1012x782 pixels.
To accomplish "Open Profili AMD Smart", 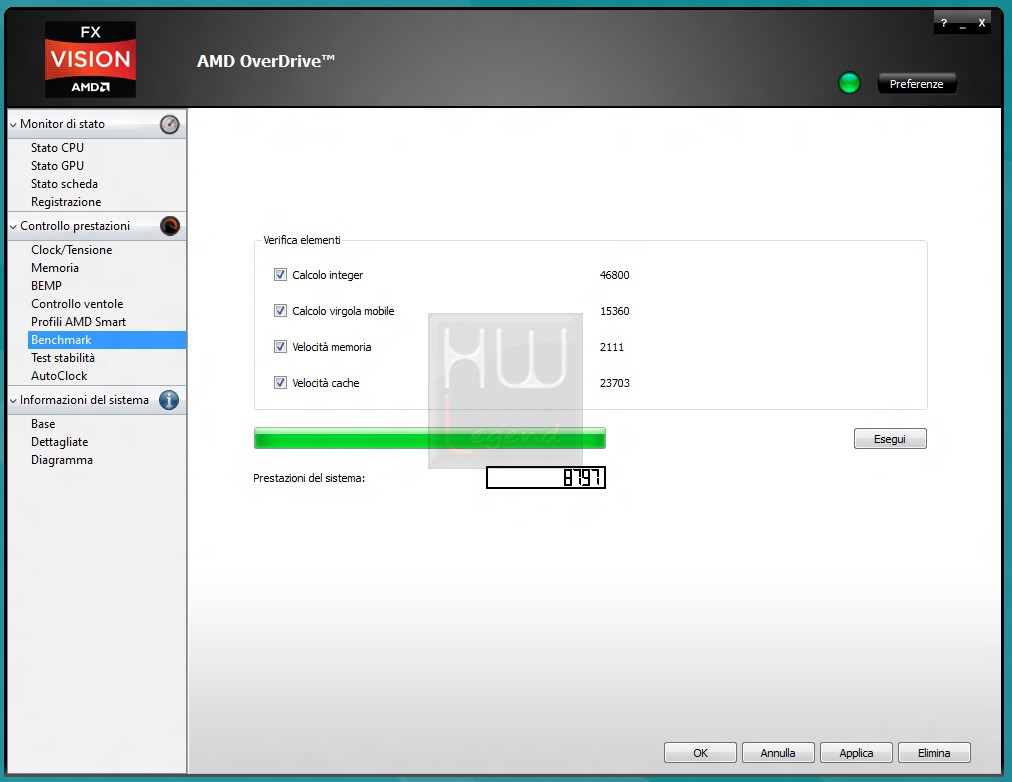I will 79,322.
